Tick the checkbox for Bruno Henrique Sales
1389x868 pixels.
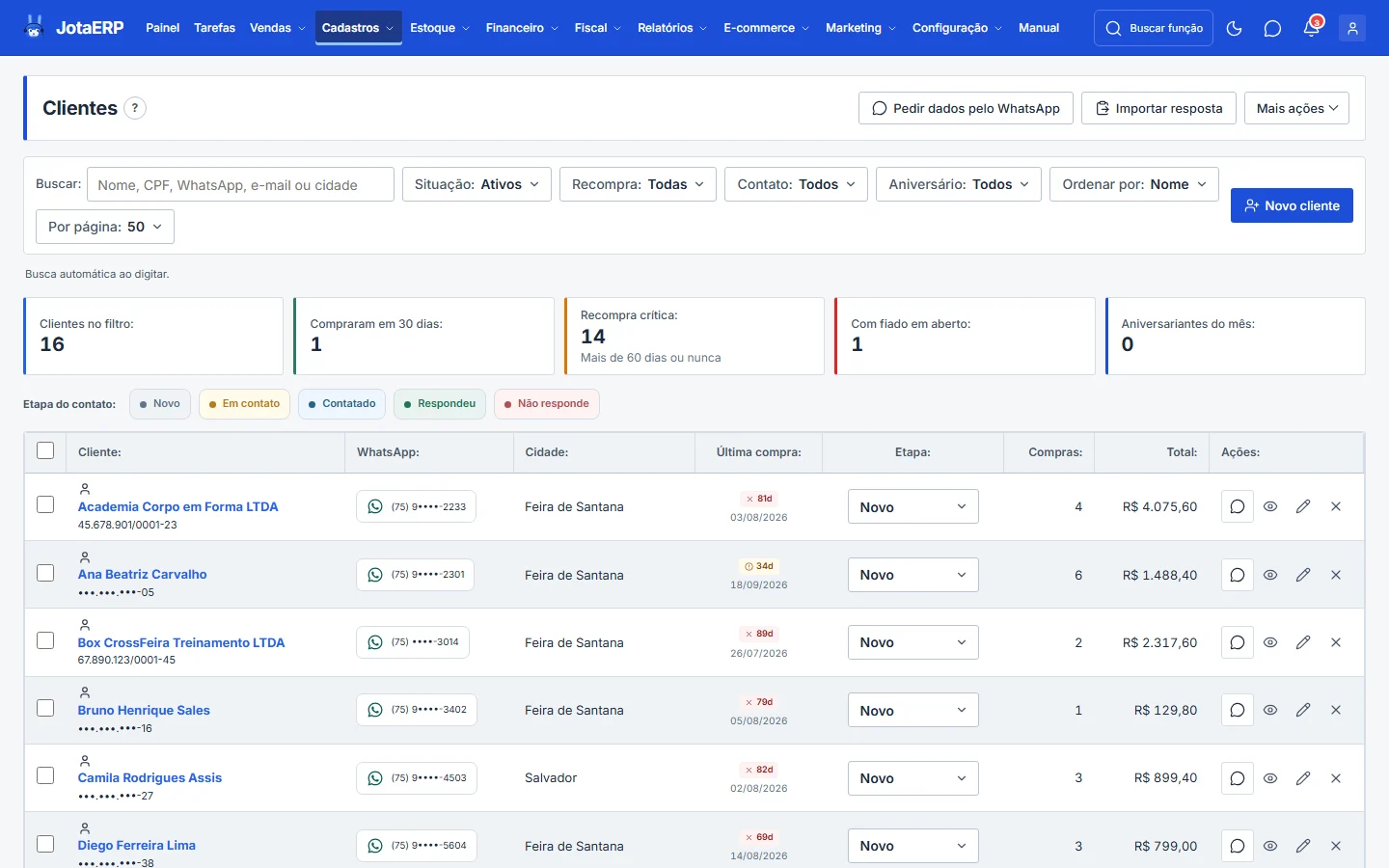[x=45, y=708]
